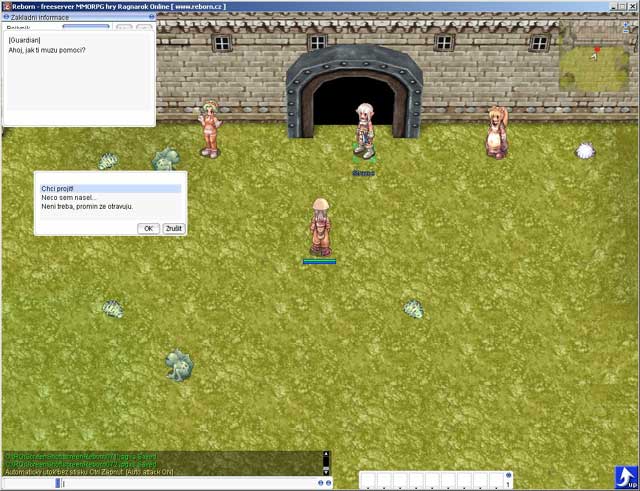The image size is (640, 491).
Task: Click the Guardian NPC at the gate
Action: [365, 132]
